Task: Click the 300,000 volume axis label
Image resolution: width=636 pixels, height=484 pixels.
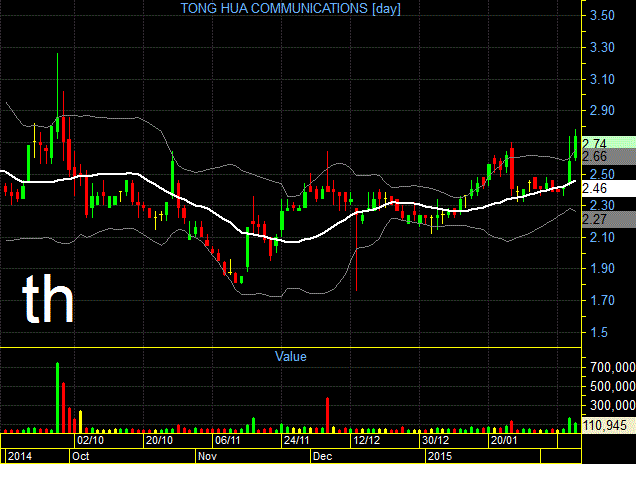Action: [x=612, y=405]
